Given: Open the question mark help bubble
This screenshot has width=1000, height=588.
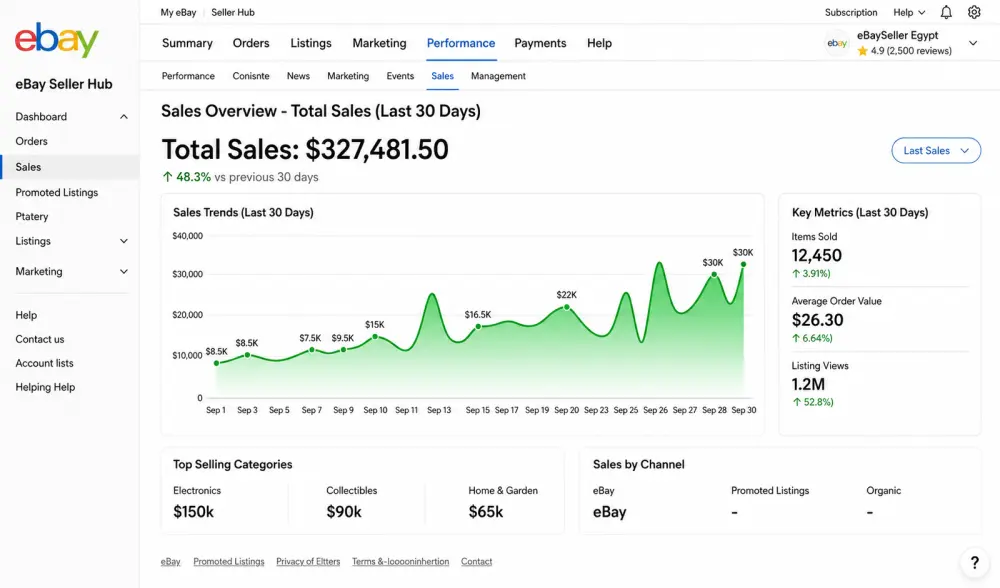Looking at the screenshot, I should click(974, 562).
